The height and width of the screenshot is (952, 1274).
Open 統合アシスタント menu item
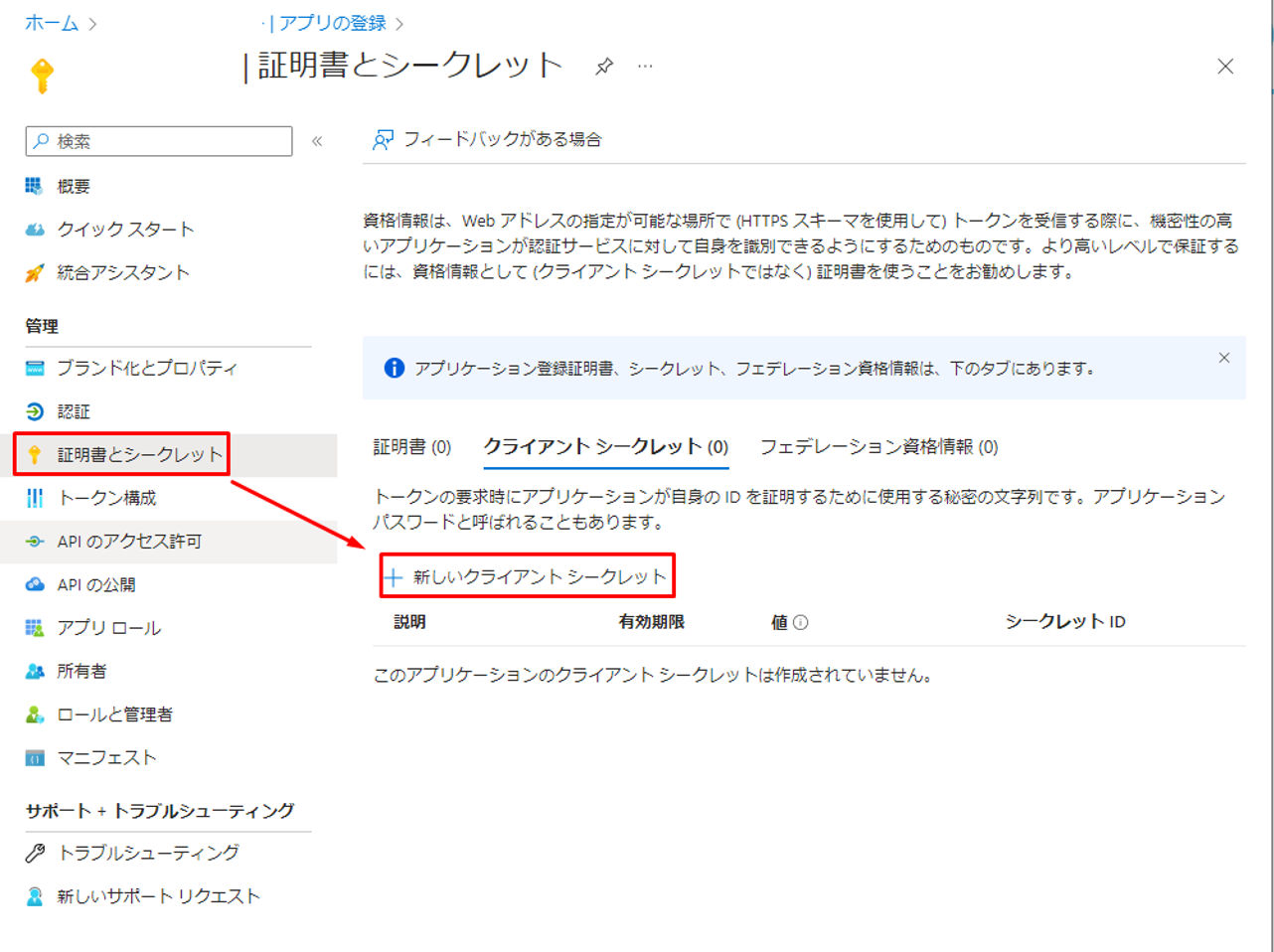pyautogui.click(x=123, y=272)
